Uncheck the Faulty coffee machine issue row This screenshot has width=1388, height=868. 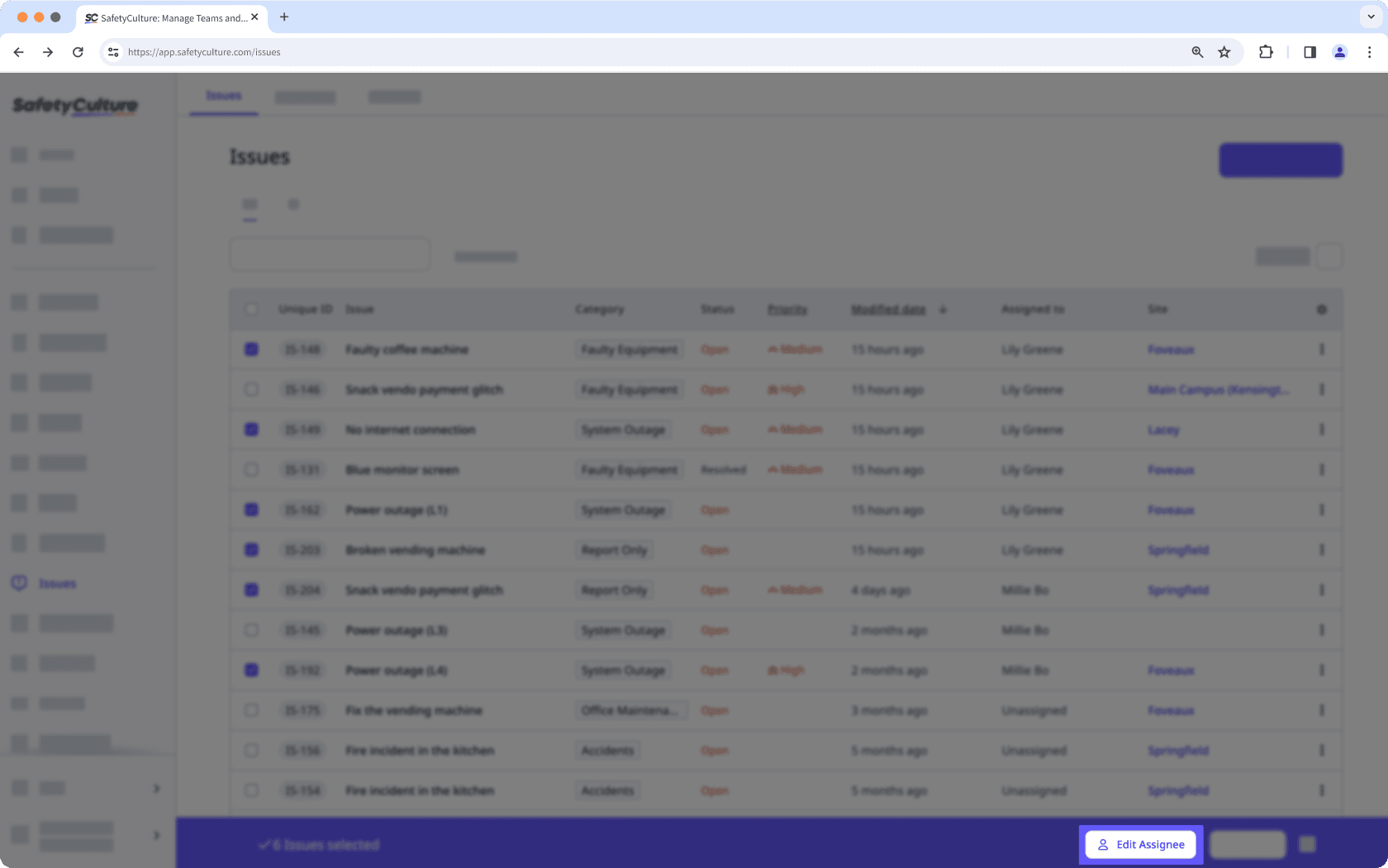pyautogui.click(x=251, y=349)
